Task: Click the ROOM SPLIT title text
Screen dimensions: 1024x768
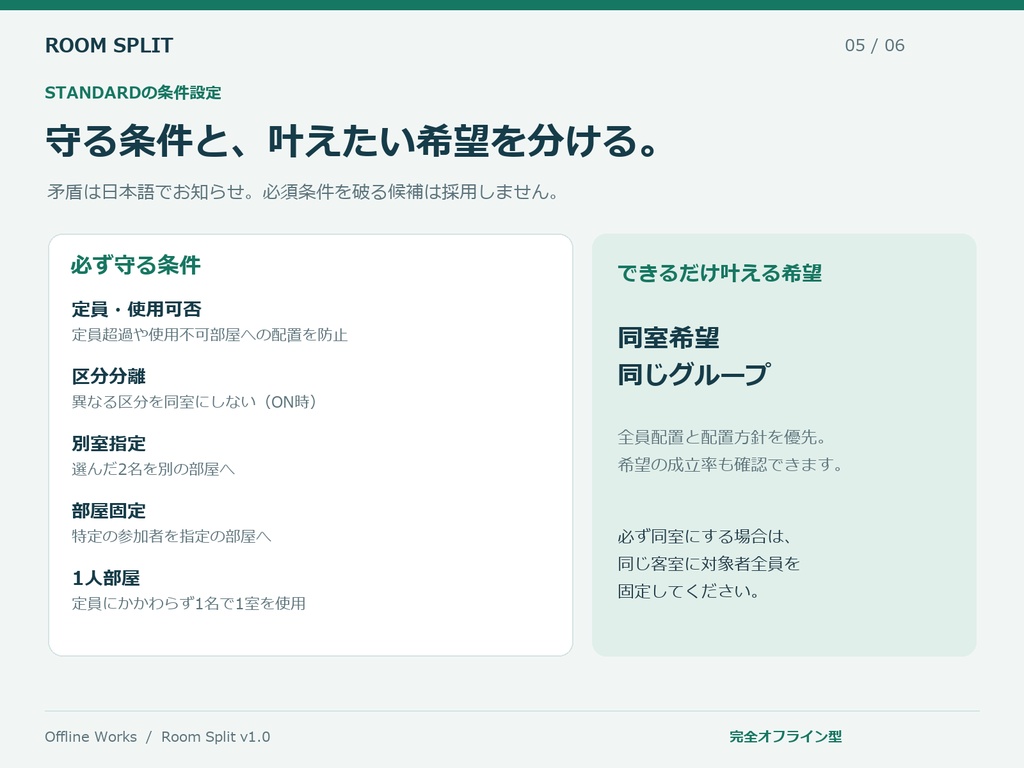Action: point(109,45)
